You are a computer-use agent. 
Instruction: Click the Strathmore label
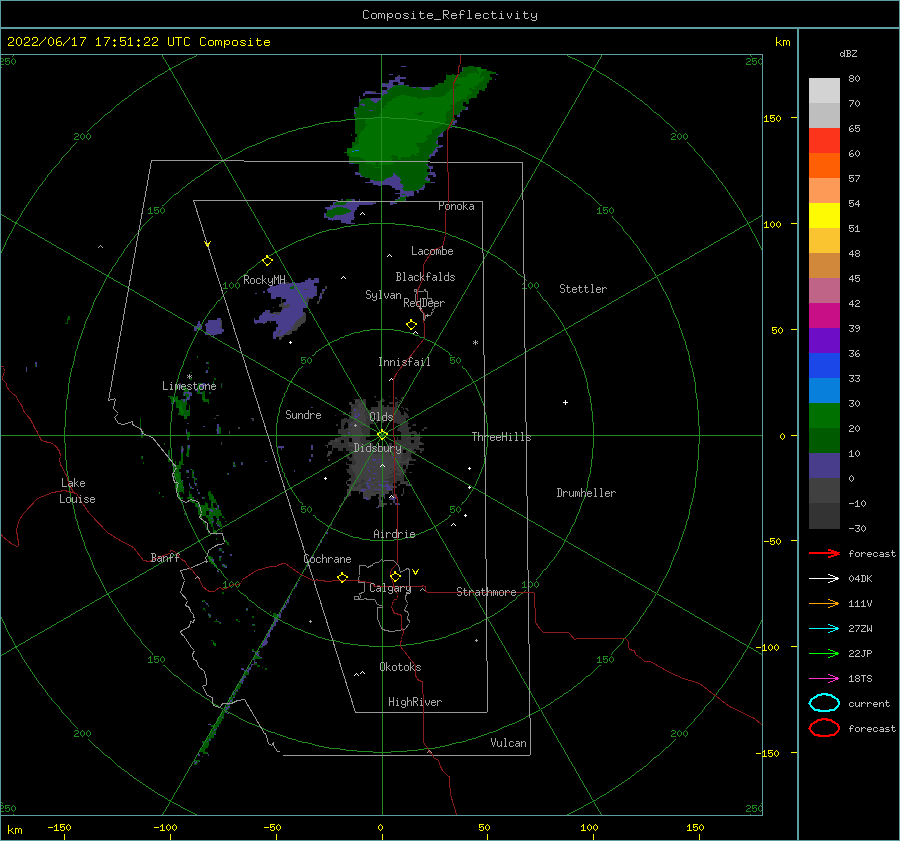486,592
